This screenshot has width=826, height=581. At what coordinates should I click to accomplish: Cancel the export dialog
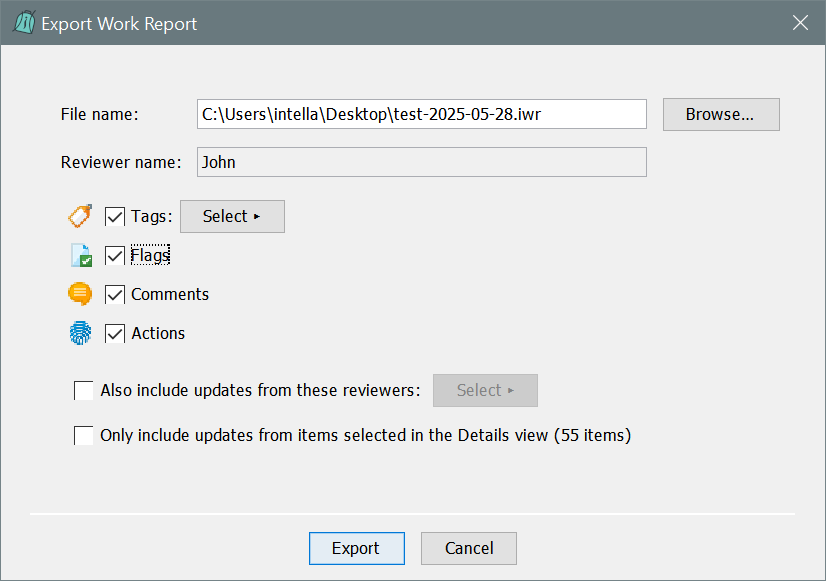[x=469, y=548]
